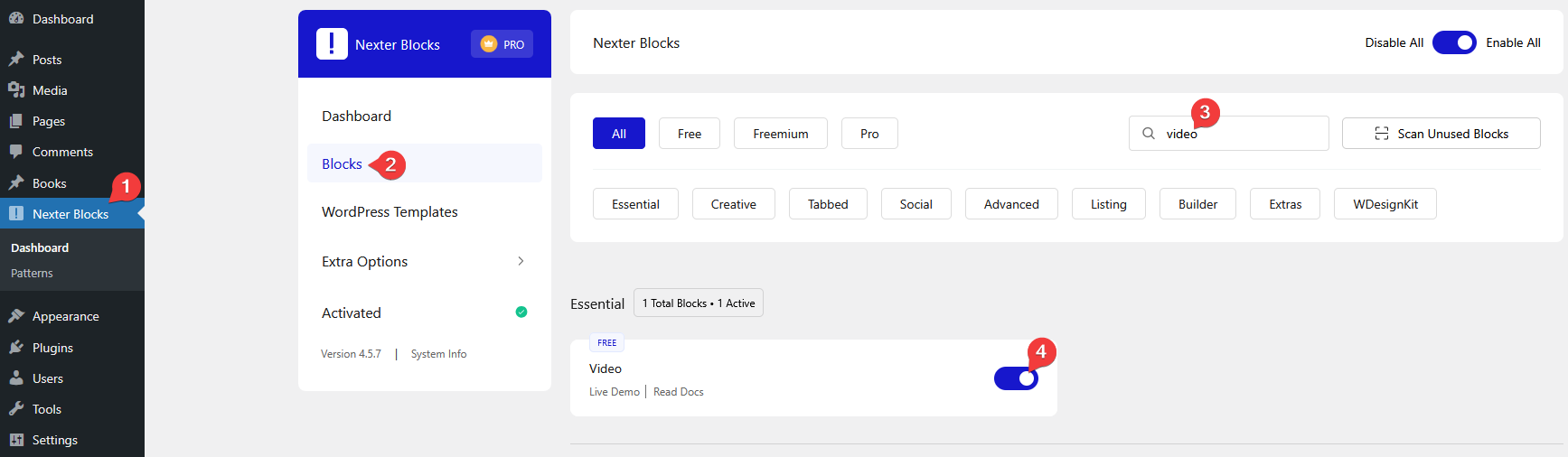This screenshot has height=457, width=1568.
Task: Filter by WDesignKit category
Action: point(1385,204)
